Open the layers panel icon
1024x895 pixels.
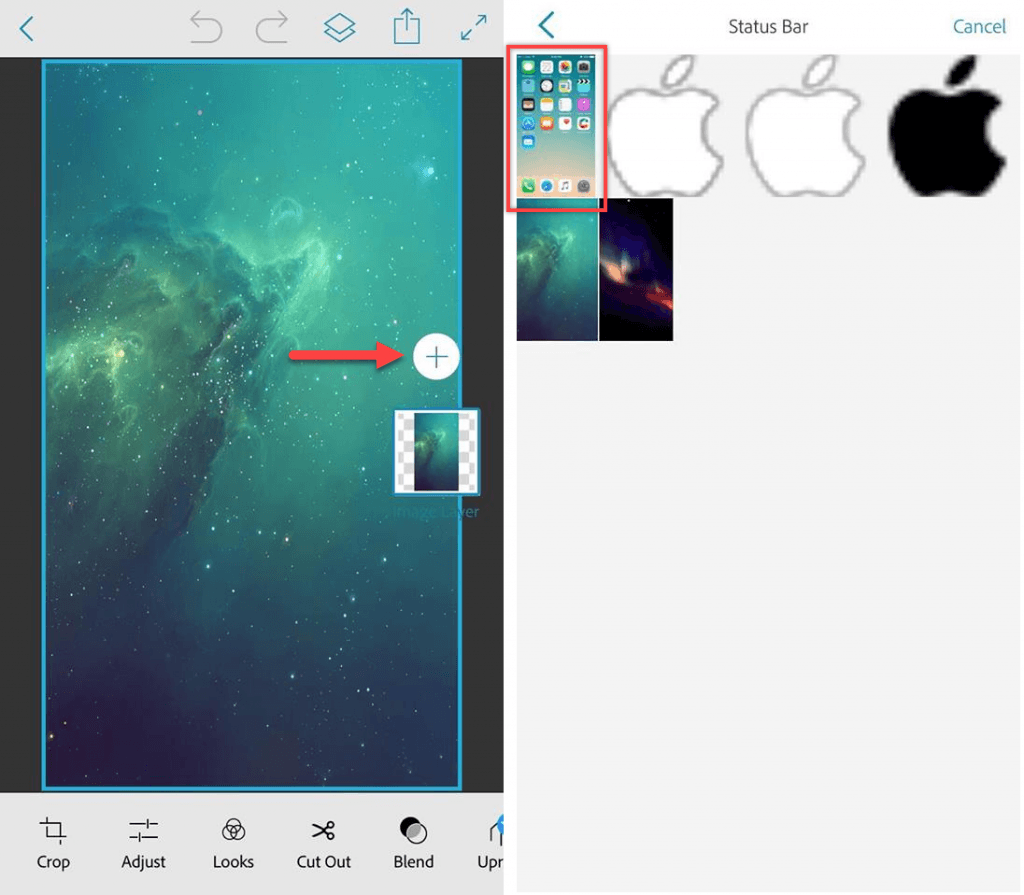point(340,29)
